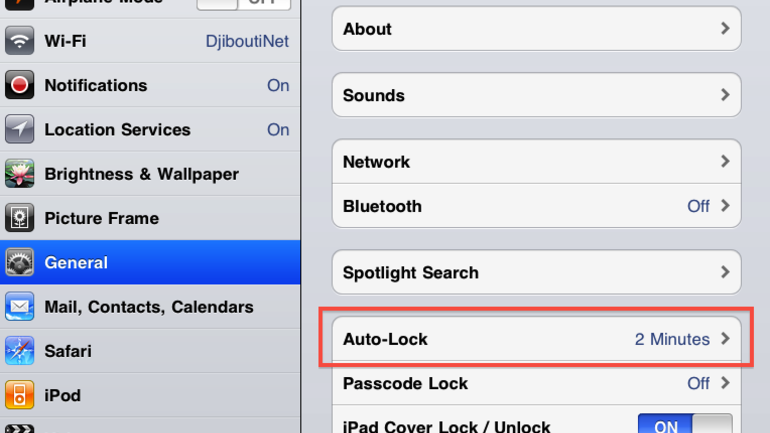Choose the Picture Frame sidebar entry
Image resolution: width=770 pixels, height=433 pixels.
(x=150, y=218)
